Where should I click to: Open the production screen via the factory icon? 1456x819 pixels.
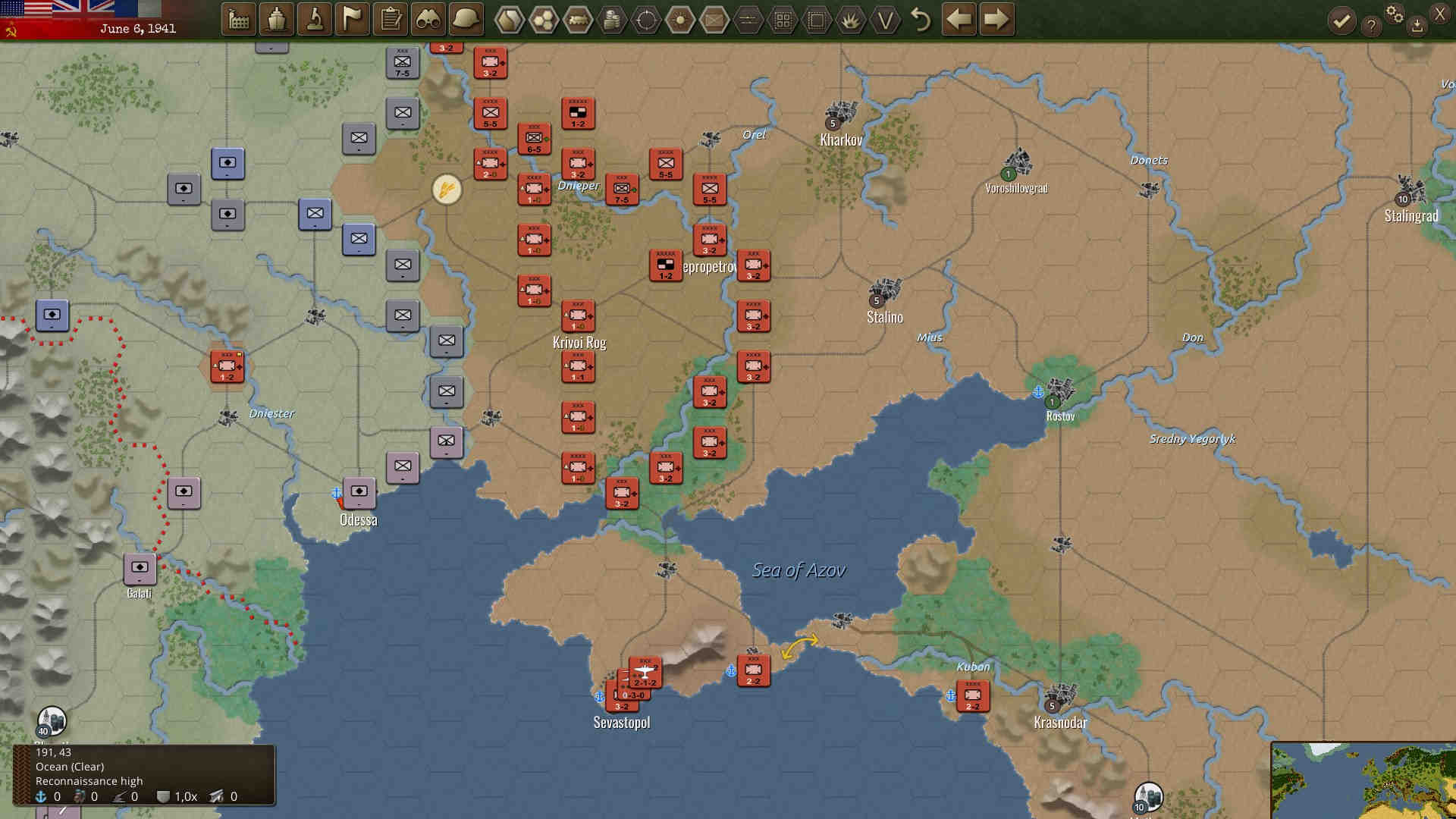tap(240, 19)
